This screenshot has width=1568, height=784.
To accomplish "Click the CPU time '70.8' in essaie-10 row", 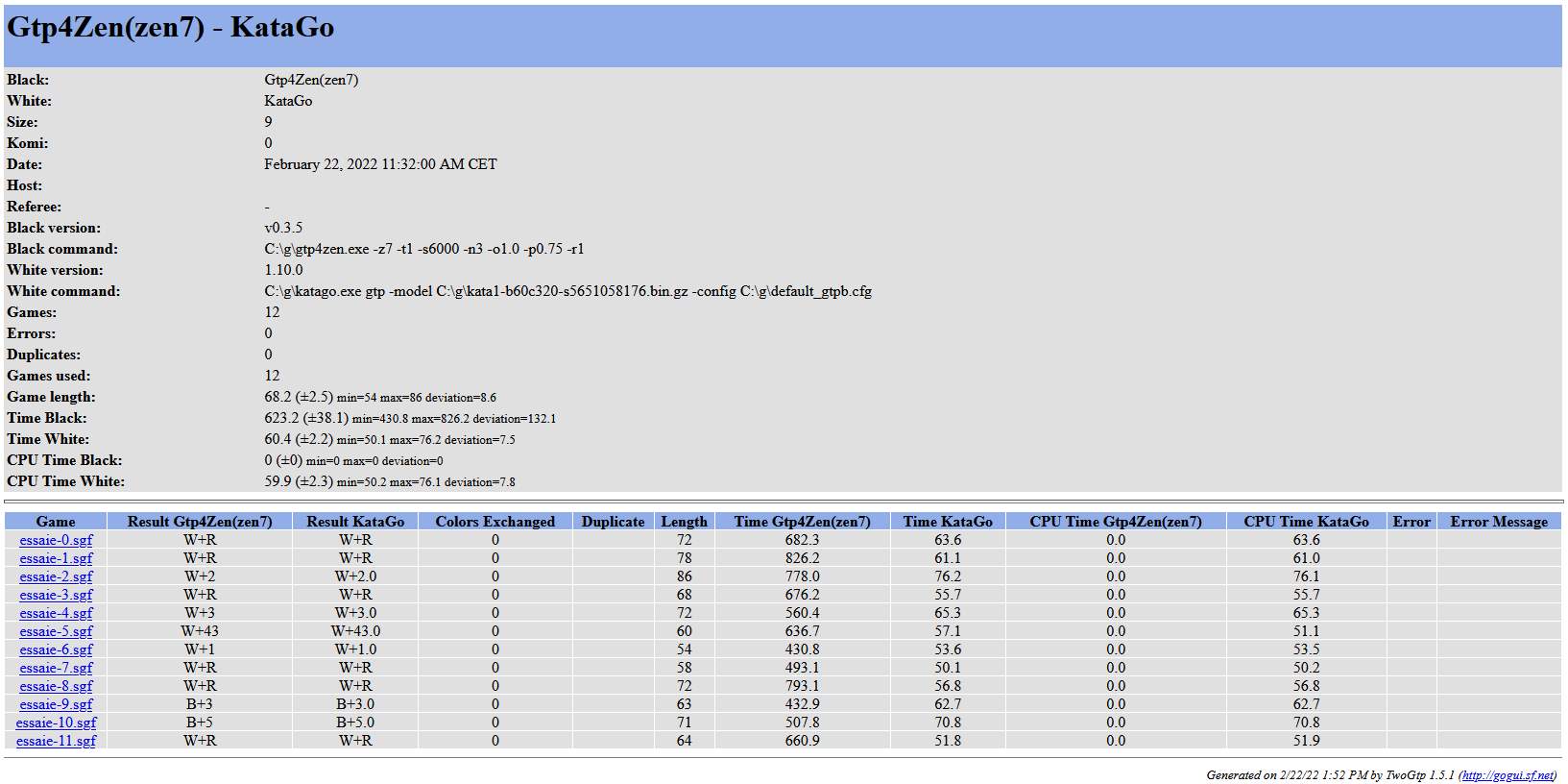I will 1306,723.
